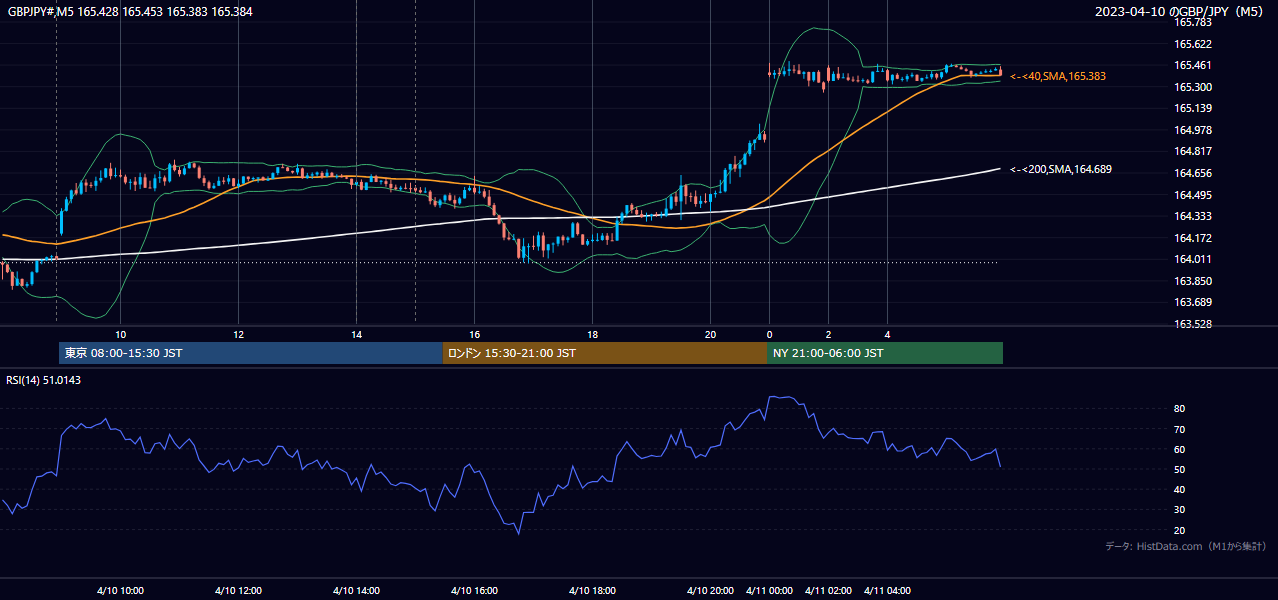Click RSI scale value 80
The width and height of the screenshot is (1278, 600).
(1180, 409)
